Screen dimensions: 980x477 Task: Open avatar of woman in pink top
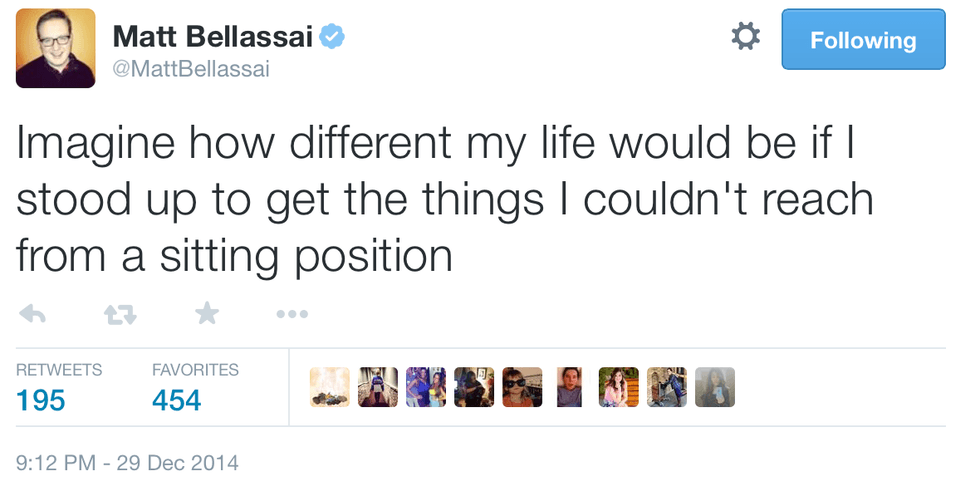[x=618, y=387]
